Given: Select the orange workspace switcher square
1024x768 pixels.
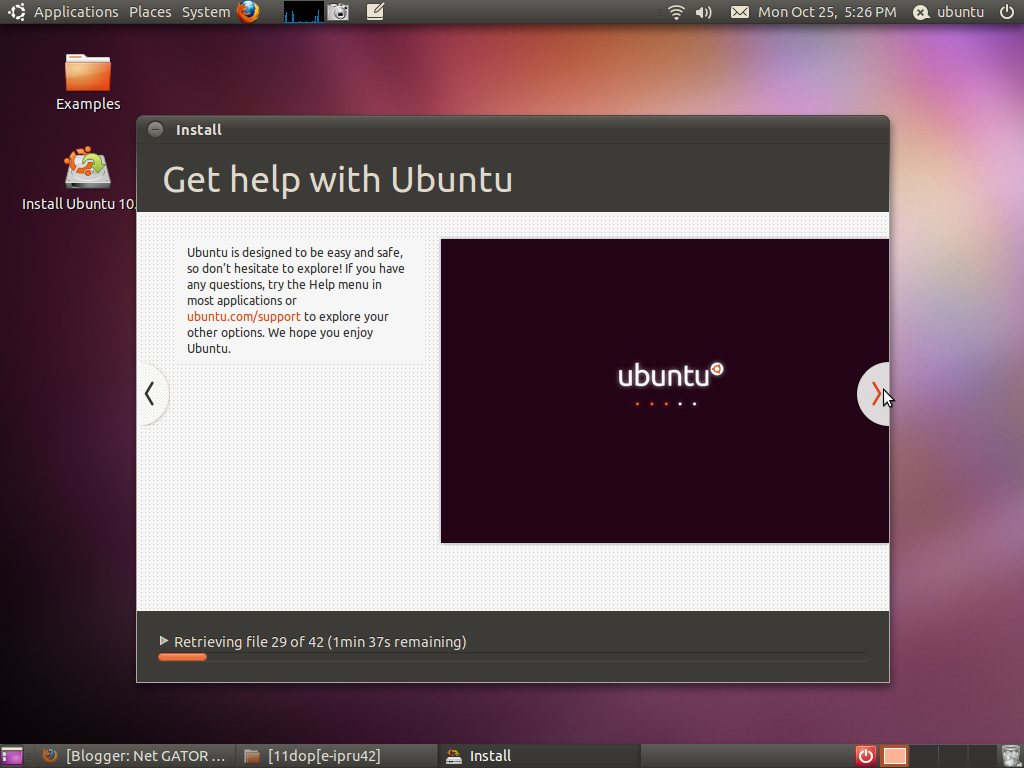Looking at the screenshot, I should pyautogui.click(x=894, y=756).
